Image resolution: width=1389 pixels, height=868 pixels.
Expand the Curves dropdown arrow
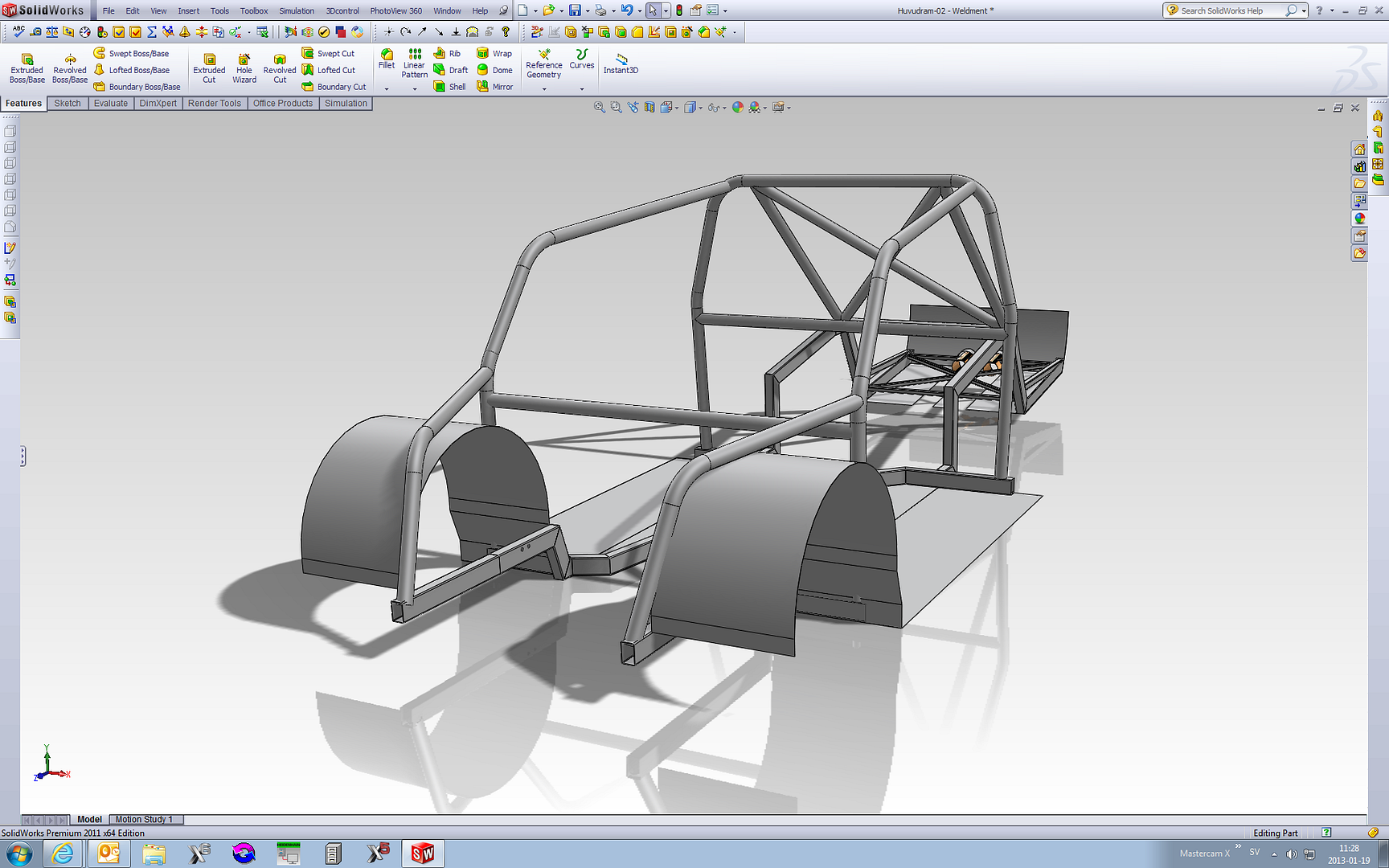[x=582, y=88]
